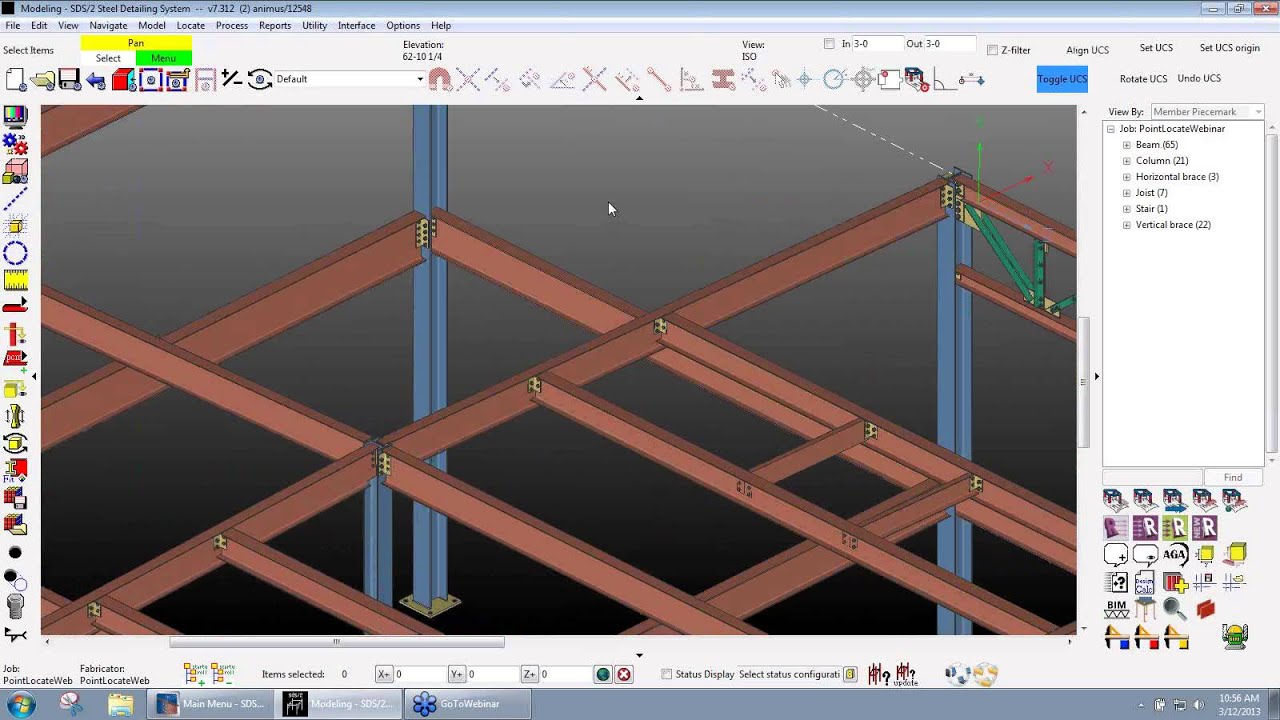This screenshot has width=1280, height=720.
Task: Click the blue back arrow icon
Action: tap(96, 80)
